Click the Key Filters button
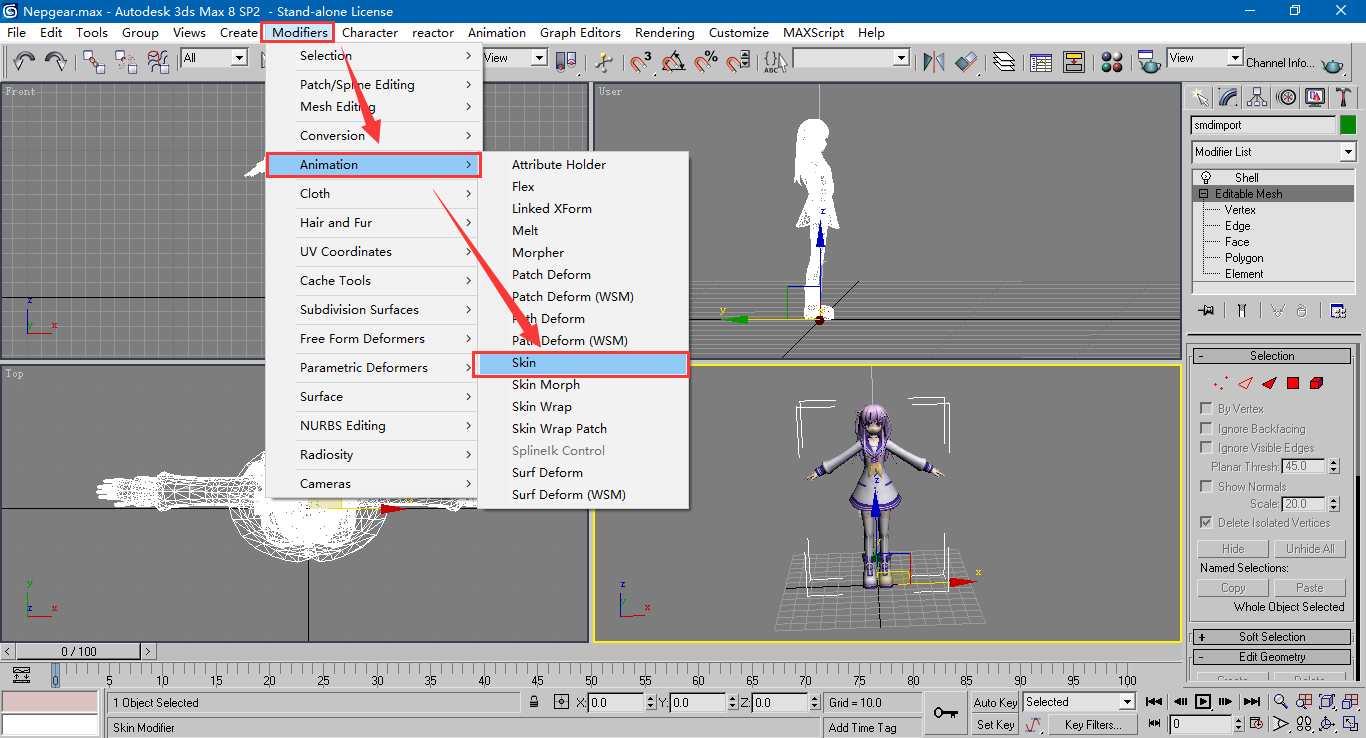 click(1093, 724)
